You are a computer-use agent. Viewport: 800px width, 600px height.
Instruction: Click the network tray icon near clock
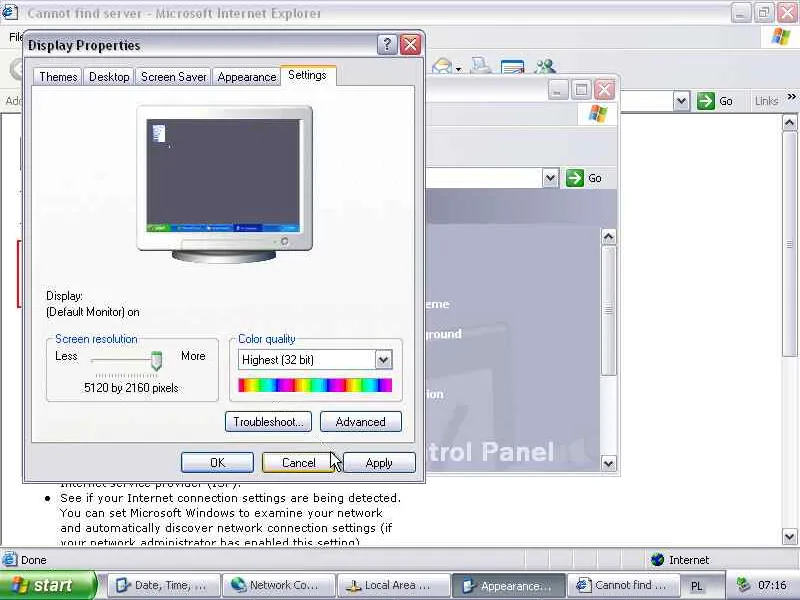coord(744,585)
